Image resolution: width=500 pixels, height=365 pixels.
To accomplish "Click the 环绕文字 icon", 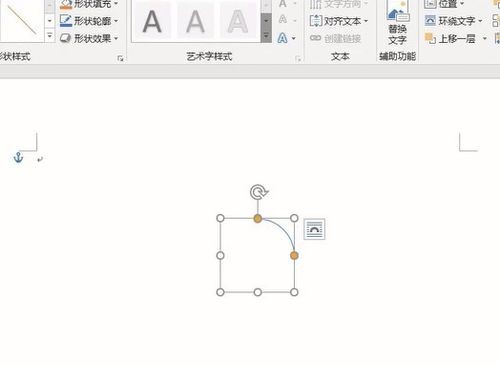I will click(430, 21).
